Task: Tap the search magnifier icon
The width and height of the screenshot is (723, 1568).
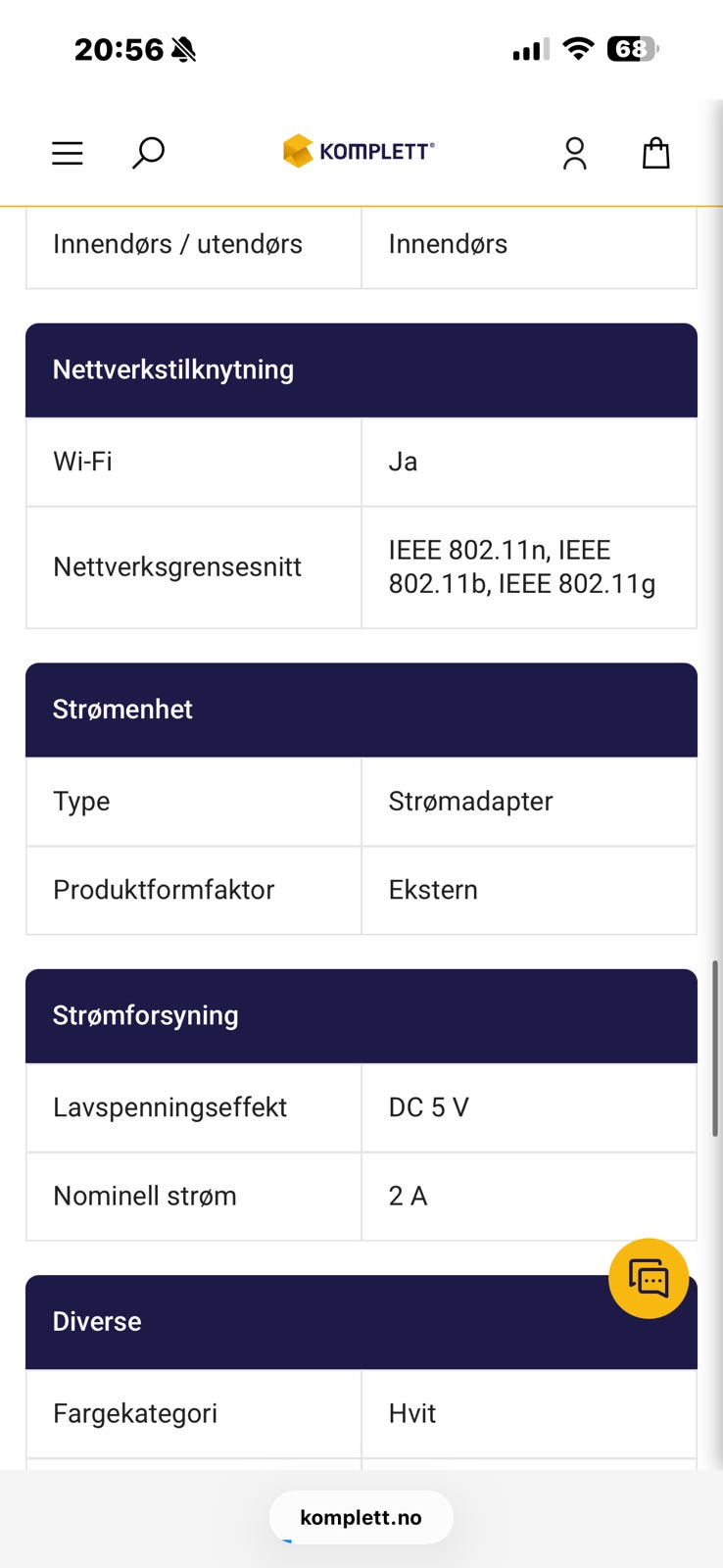Action: click(148, 153)
